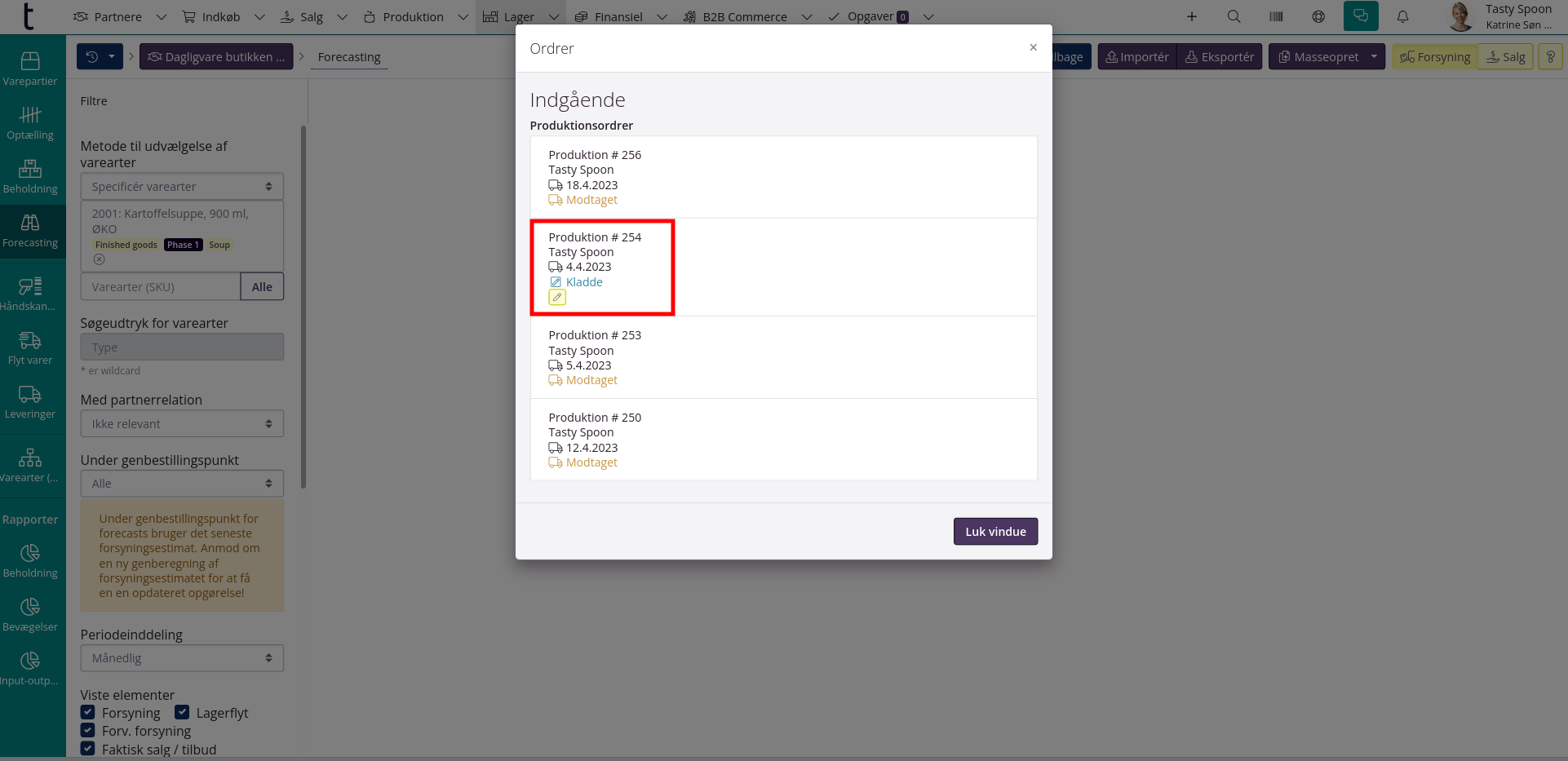Open Varepartier in the sidebar
The image size is (1568, 761).
[x=30, y=69]
